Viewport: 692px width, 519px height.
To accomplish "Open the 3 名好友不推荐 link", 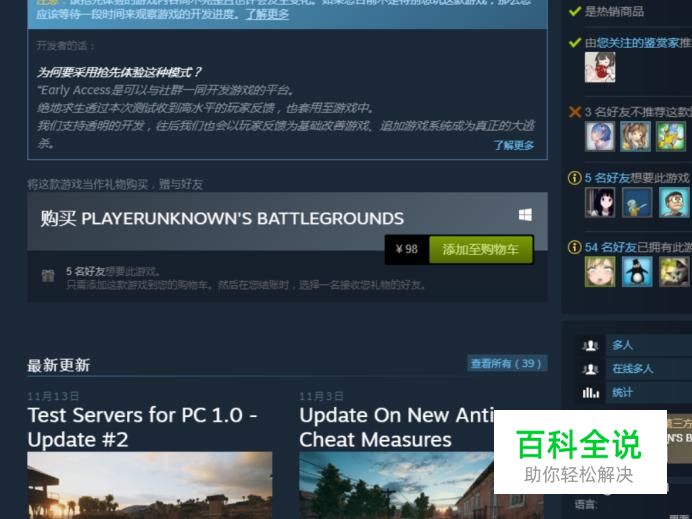I will [638, 112].
